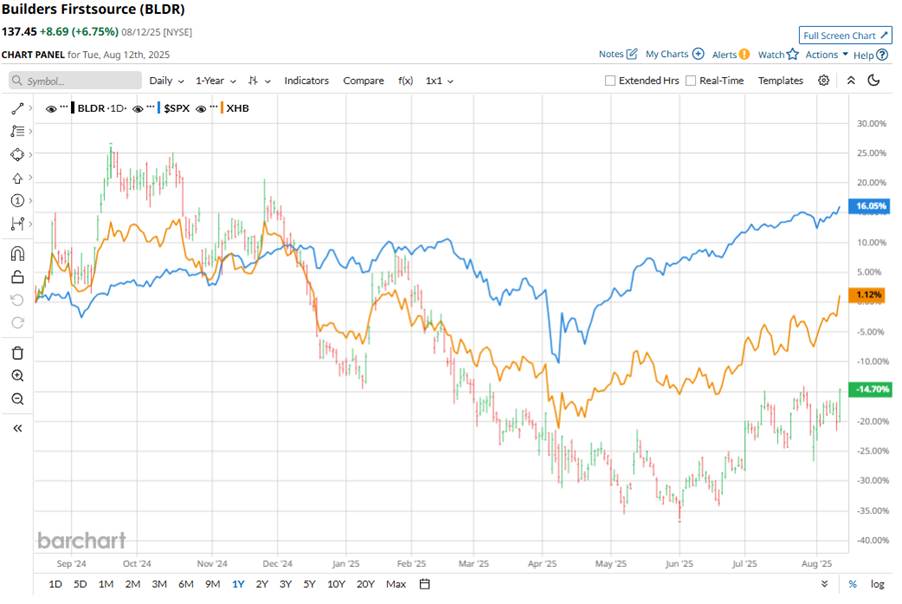This screenshot has width=902, height=604.
Task: Open the custom date range calendar
Action: coord(425,584)
